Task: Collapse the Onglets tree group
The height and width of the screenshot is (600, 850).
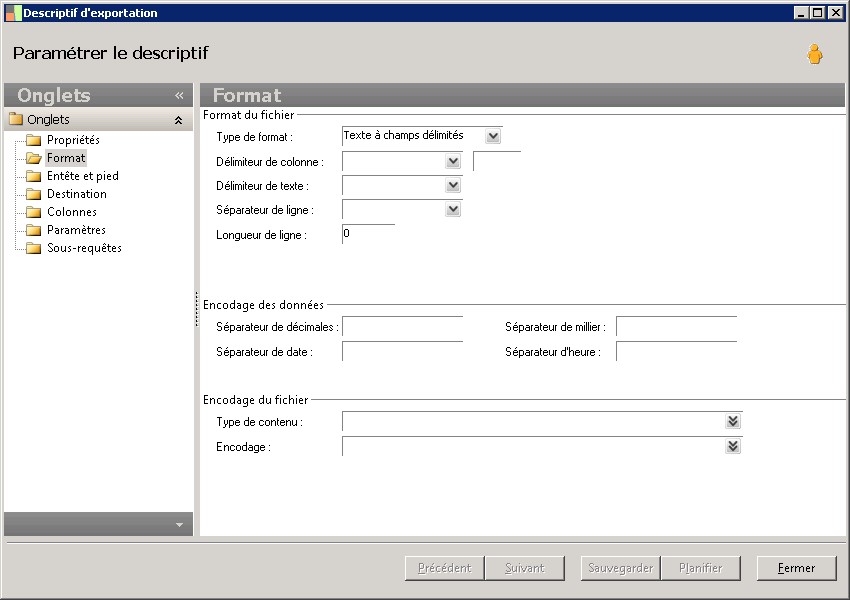Action: [178, 120]
